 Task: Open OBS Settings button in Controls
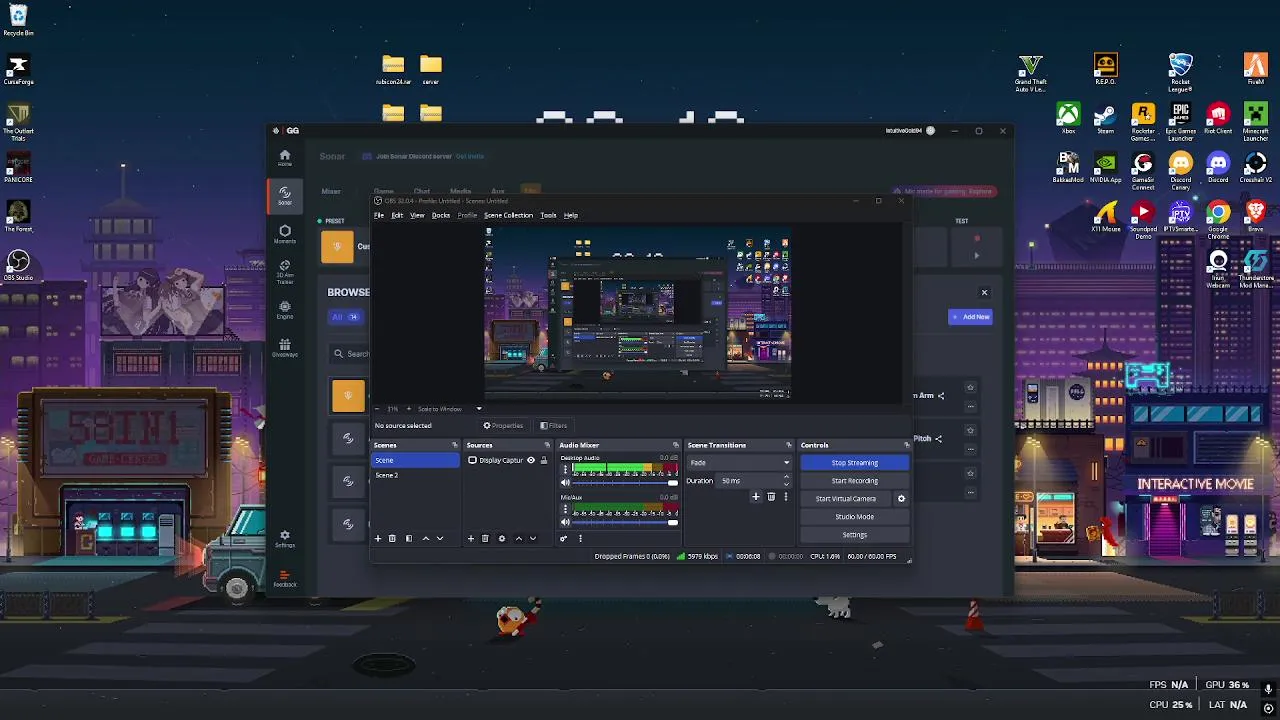click(x=854, y=535)
